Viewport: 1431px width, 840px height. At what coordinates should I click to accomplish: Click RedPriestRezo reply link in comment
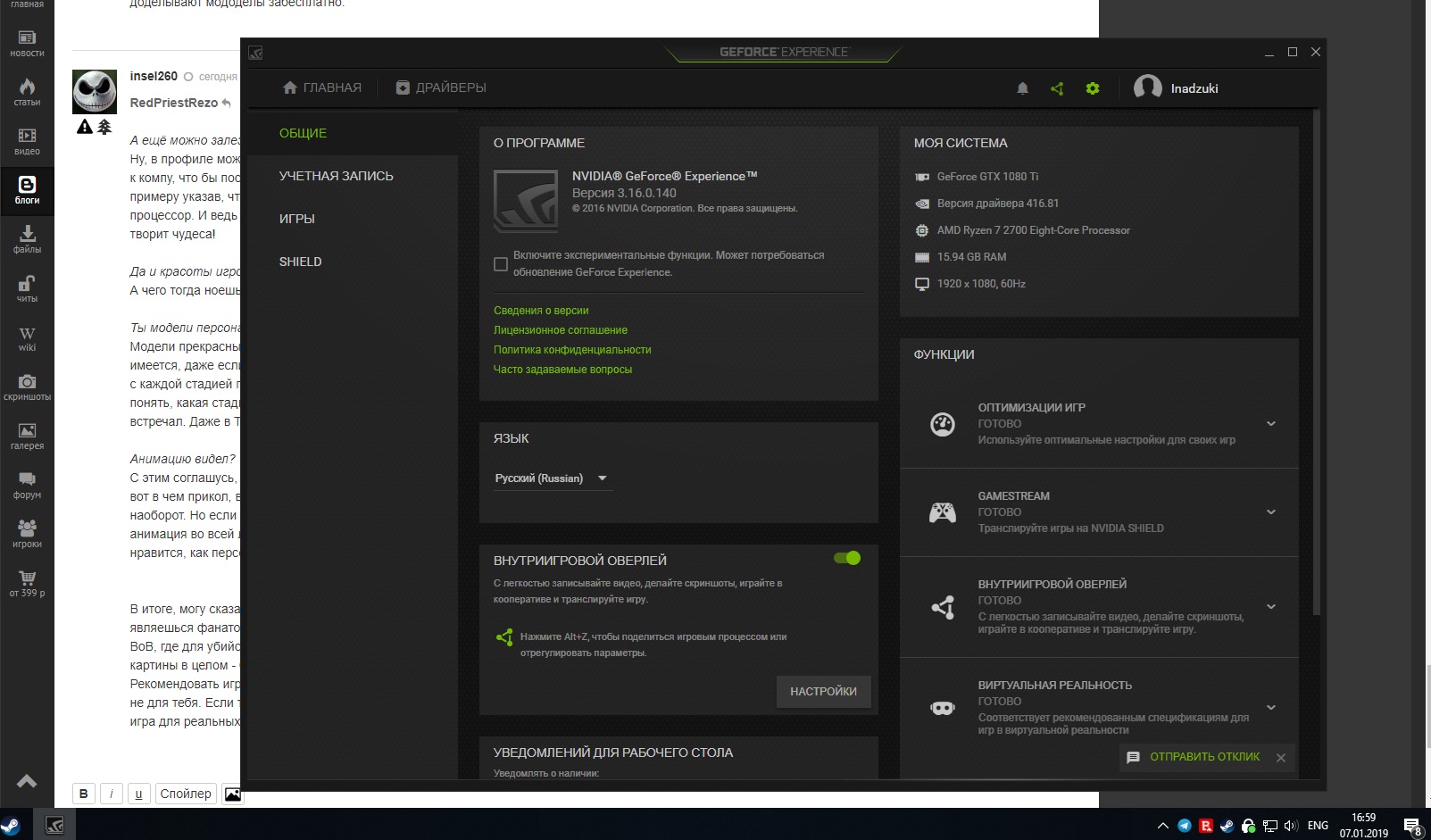(x=180, y=103)
